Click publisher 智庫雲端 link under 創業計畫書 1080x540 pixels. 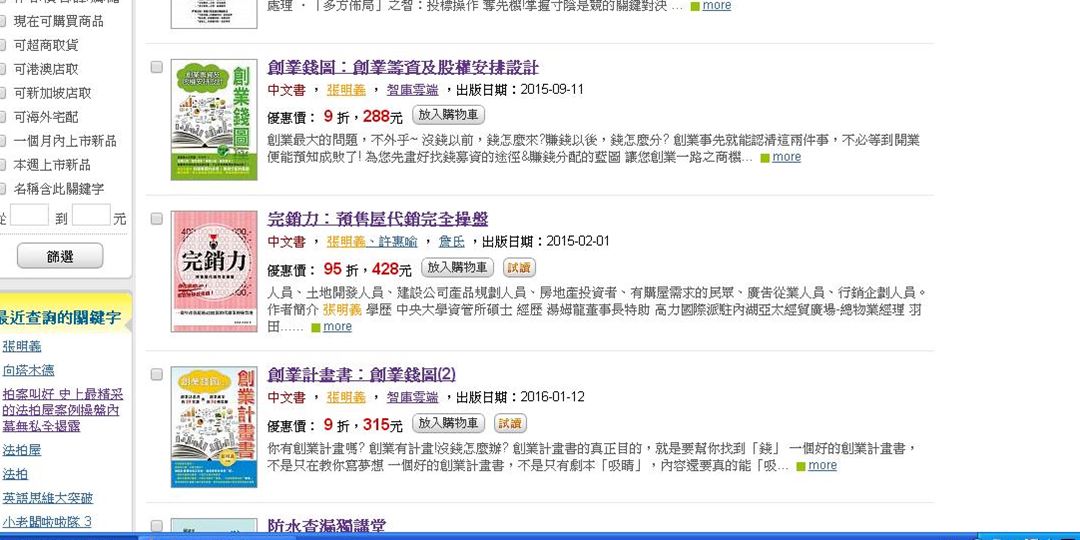tap(413, 397)
